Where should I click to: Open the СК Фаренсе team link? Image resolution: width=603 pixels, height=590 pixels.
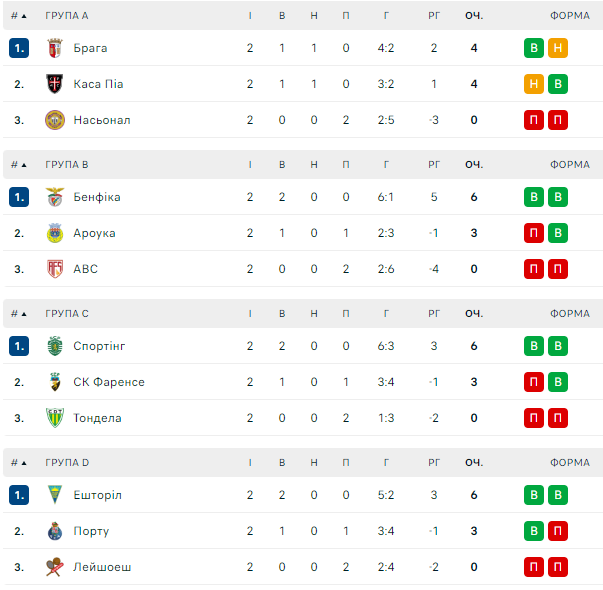[x=108, y=382]
